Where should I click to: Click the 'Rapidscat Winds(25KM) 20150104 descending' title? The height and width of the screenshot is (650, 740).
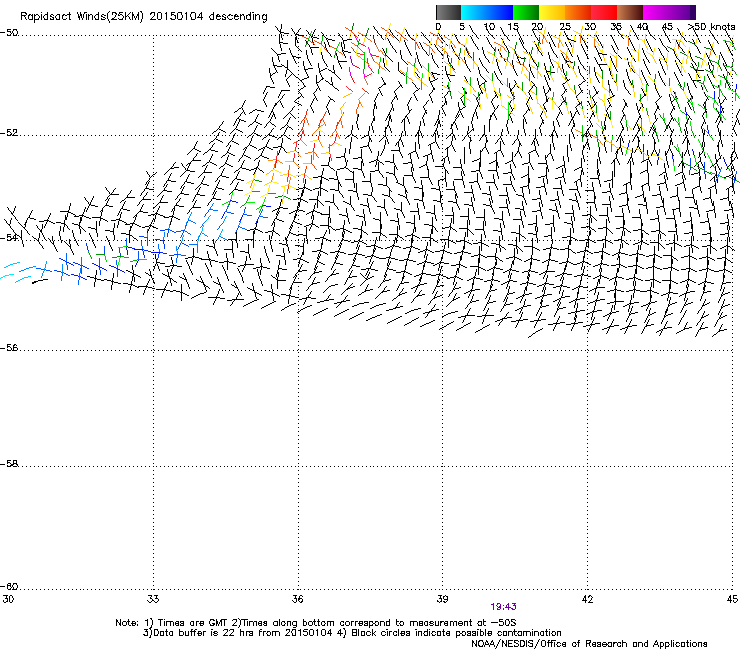pyautogui.click(x=143, y=17)
